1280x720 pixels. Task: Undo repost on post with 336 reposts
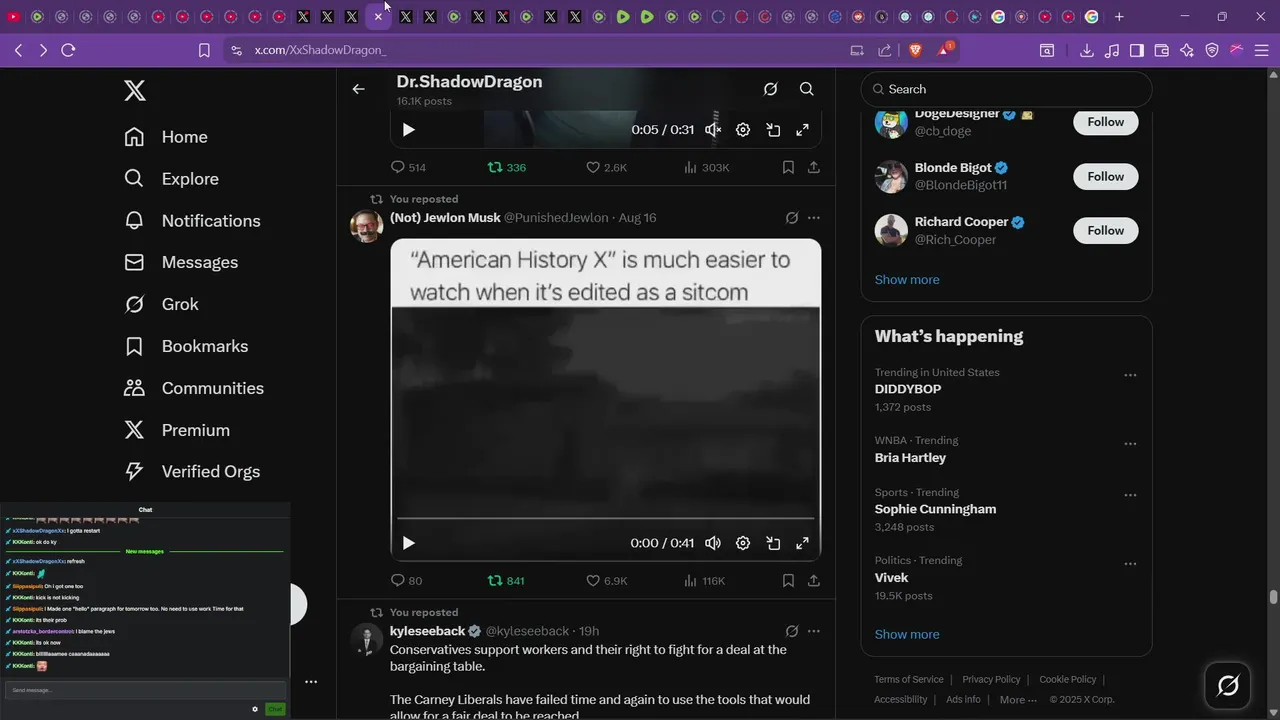(506, 167)
